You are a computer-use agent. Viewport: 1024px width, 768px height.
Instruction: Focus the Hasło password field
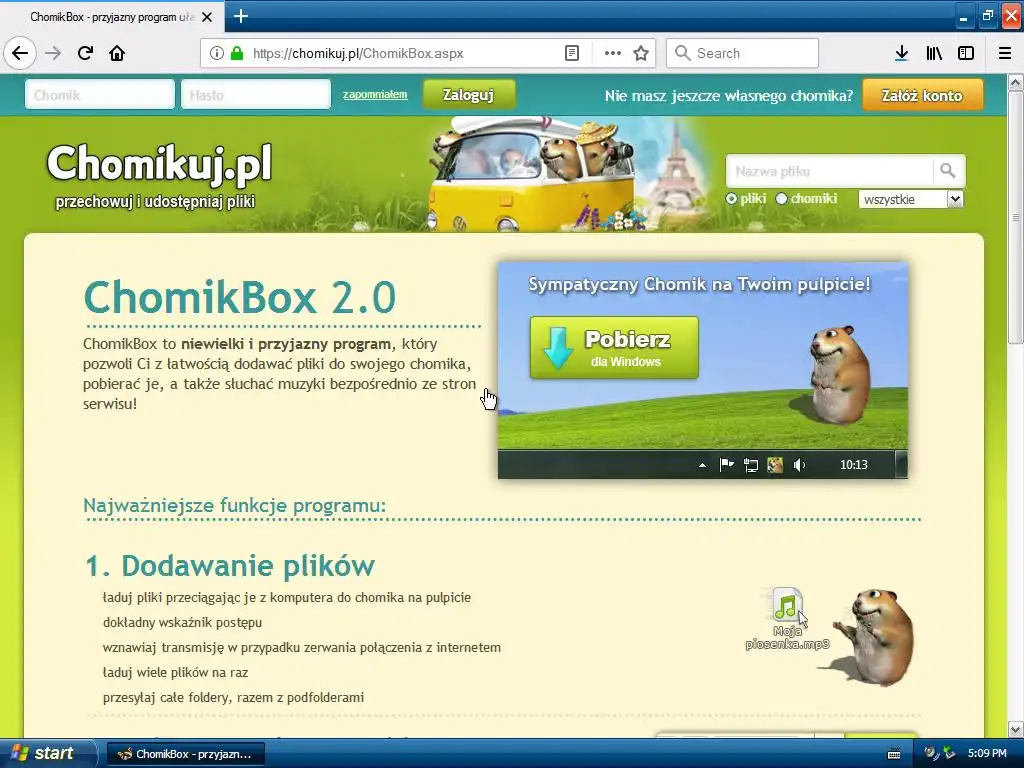256,95
